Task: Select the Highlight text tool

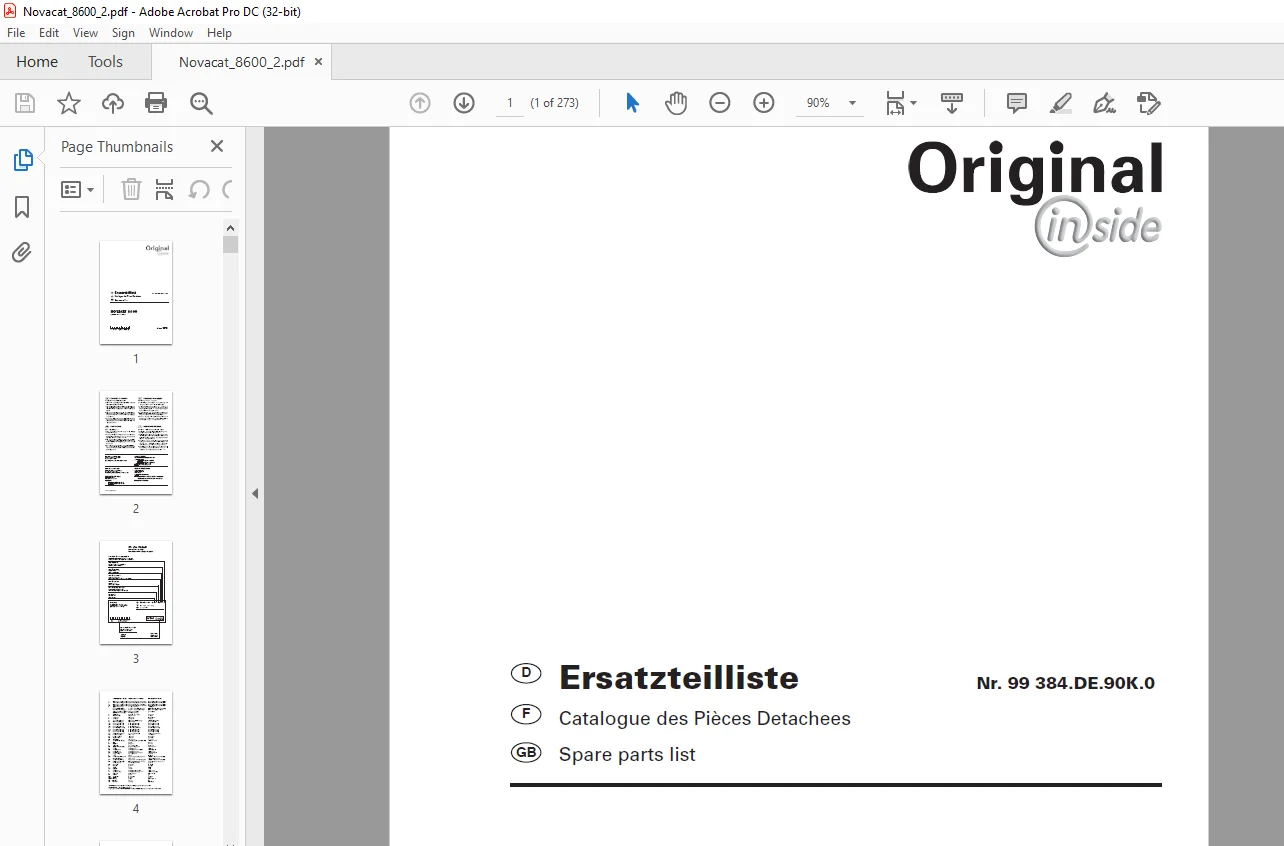Action: coord(1061,103)
